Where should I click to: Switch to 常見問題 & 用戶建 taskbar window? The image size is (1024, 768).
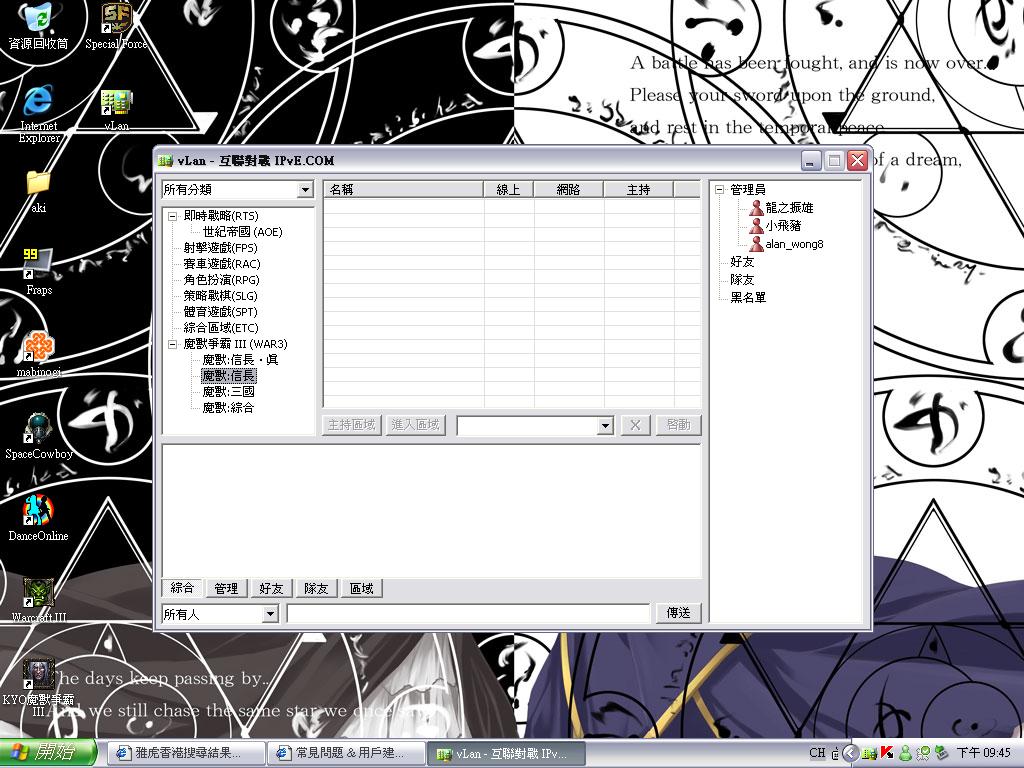pyautogui.click(x=347, y=754)
